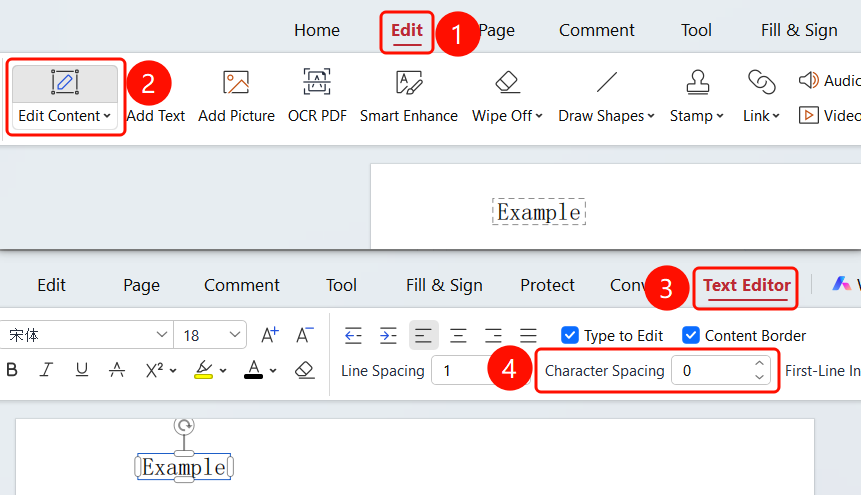Open the top Edit tab
Screen dimensions: 861x495
coord(407,30)
